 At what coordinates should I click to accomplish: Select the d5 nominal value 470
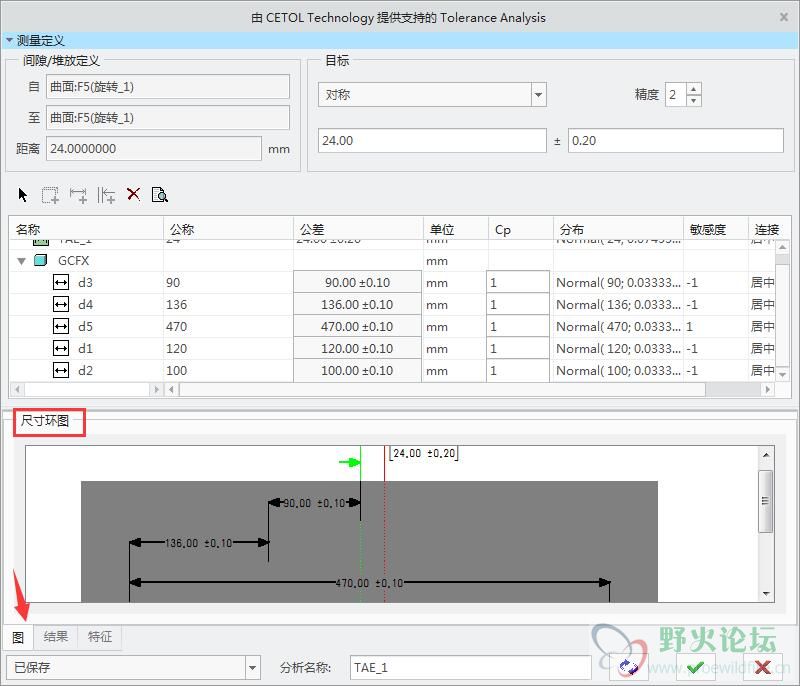click(177, 326)
